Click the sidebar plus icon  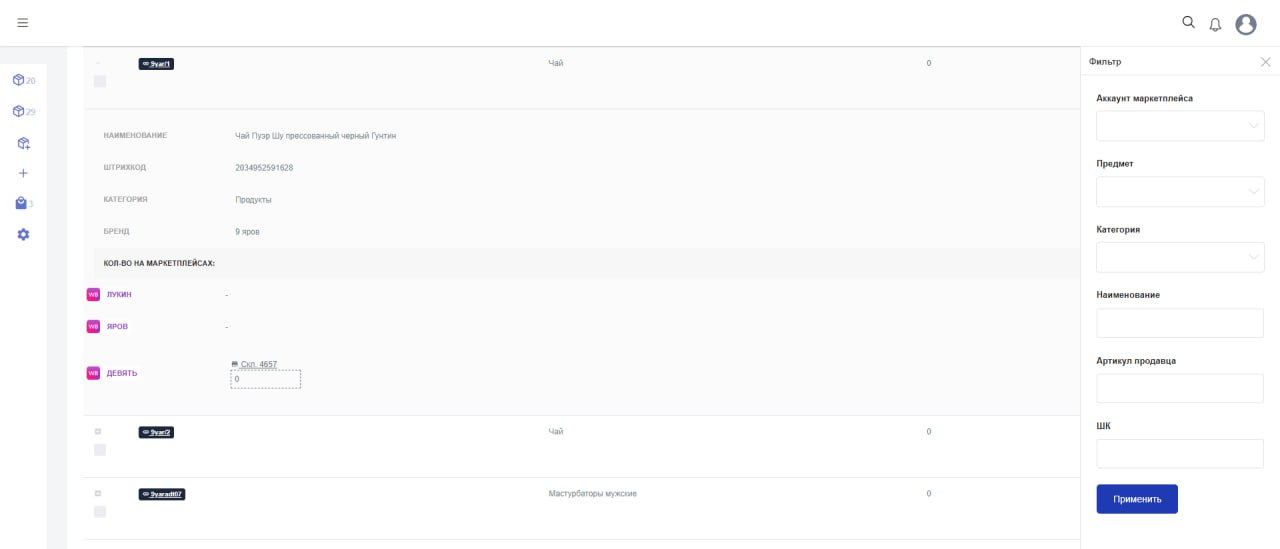[23, 173]
